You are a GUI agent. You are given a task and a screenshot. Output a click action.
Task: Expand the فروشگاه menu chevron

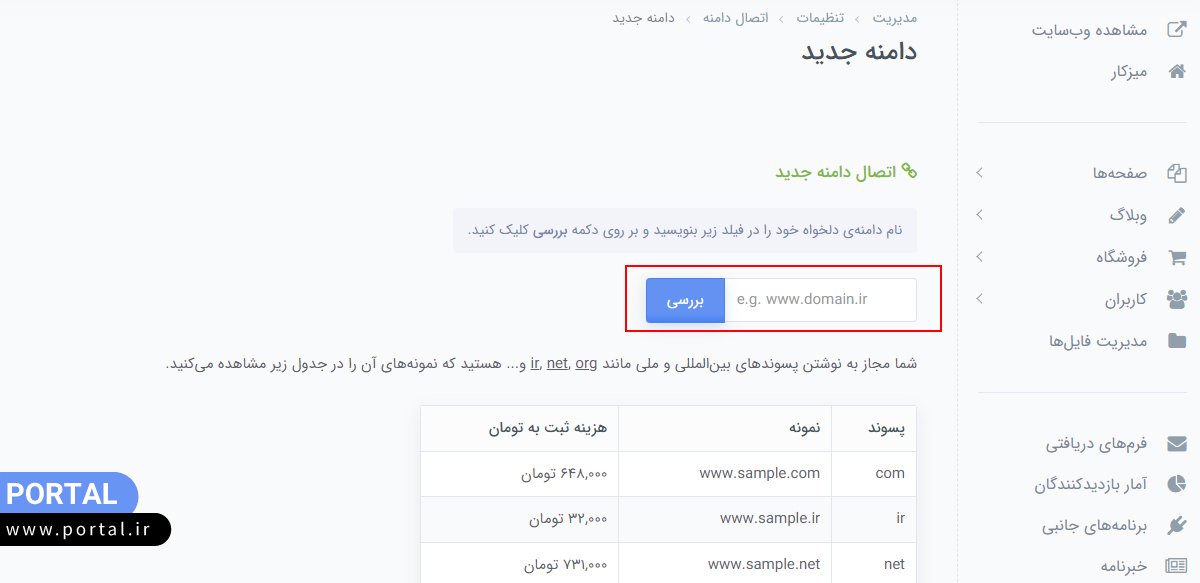point(980,257)
